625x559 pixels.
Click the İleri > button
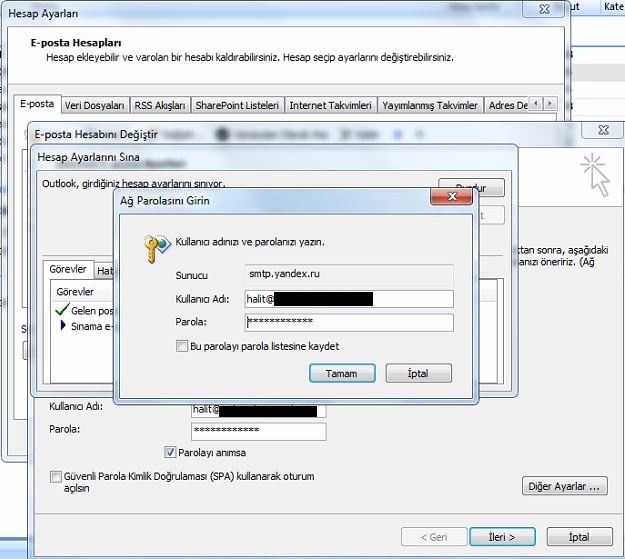(502, 537)
